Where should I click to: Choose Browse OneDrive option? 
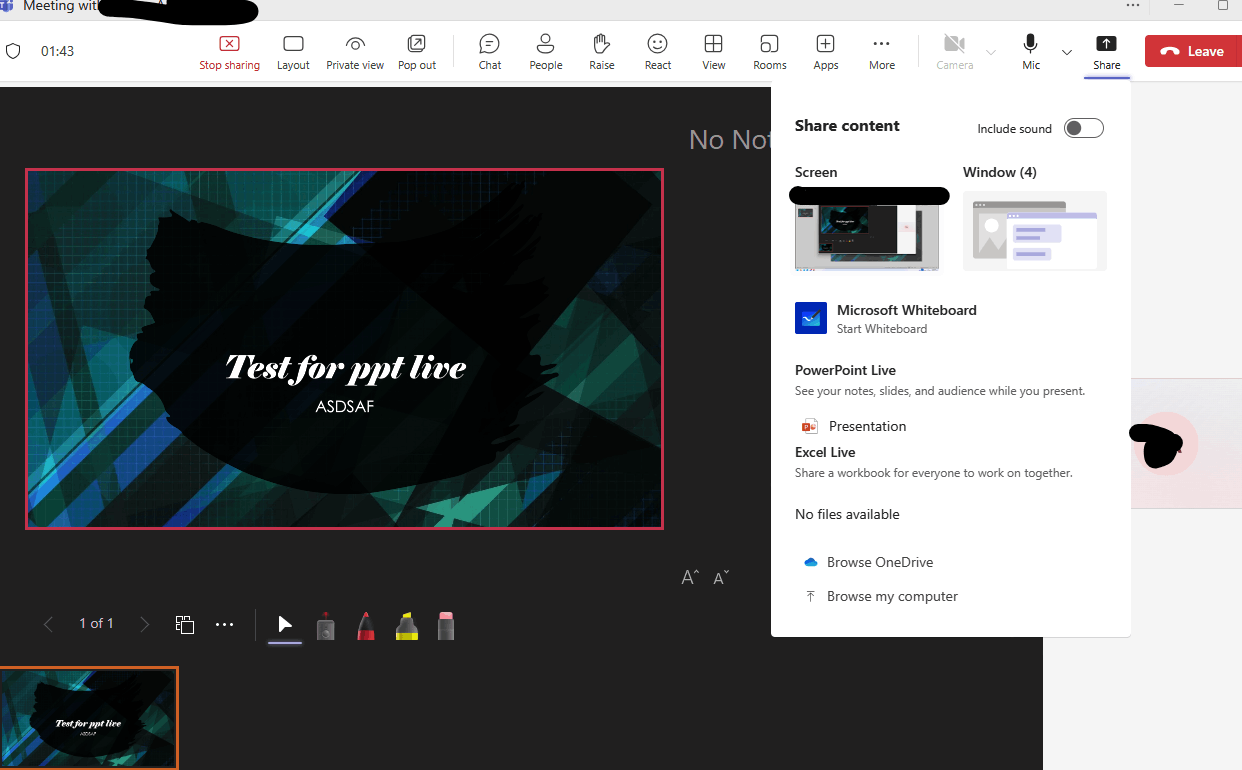click(879, 562)
